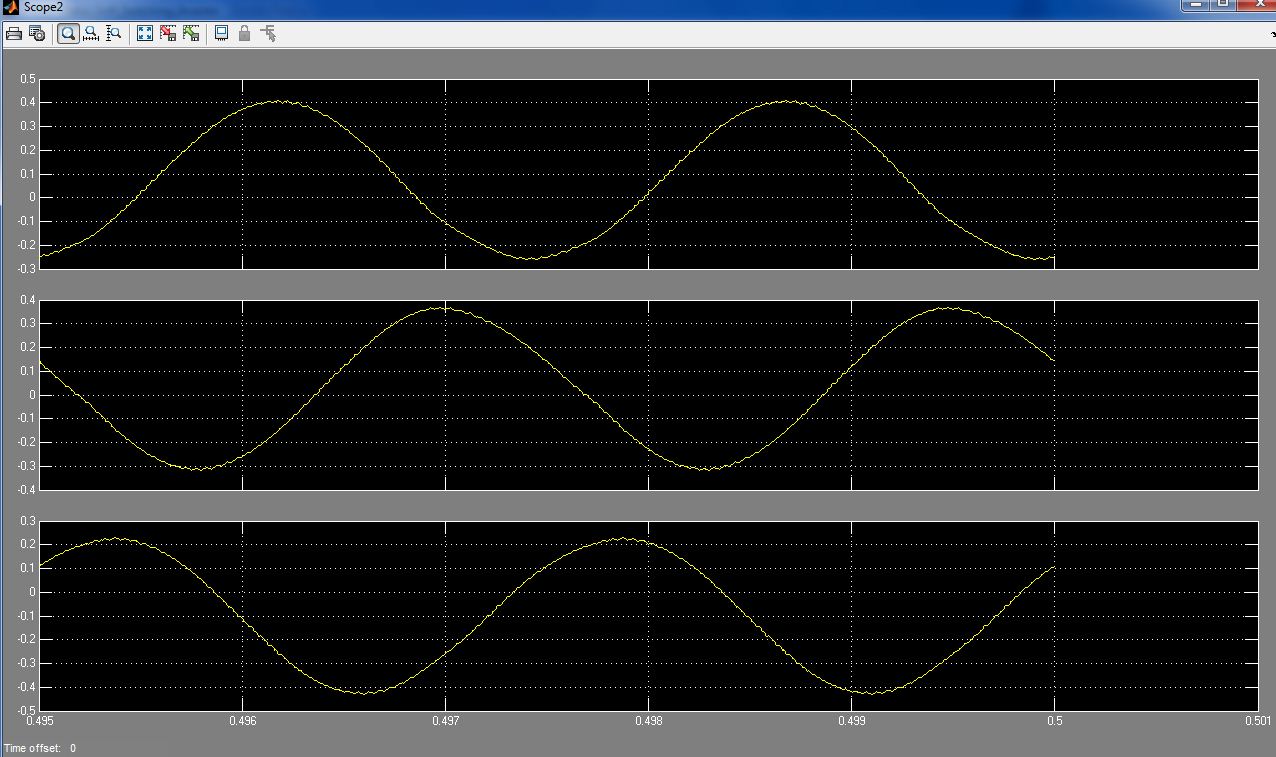Open the Scope2 window system menu

[9, 6]
